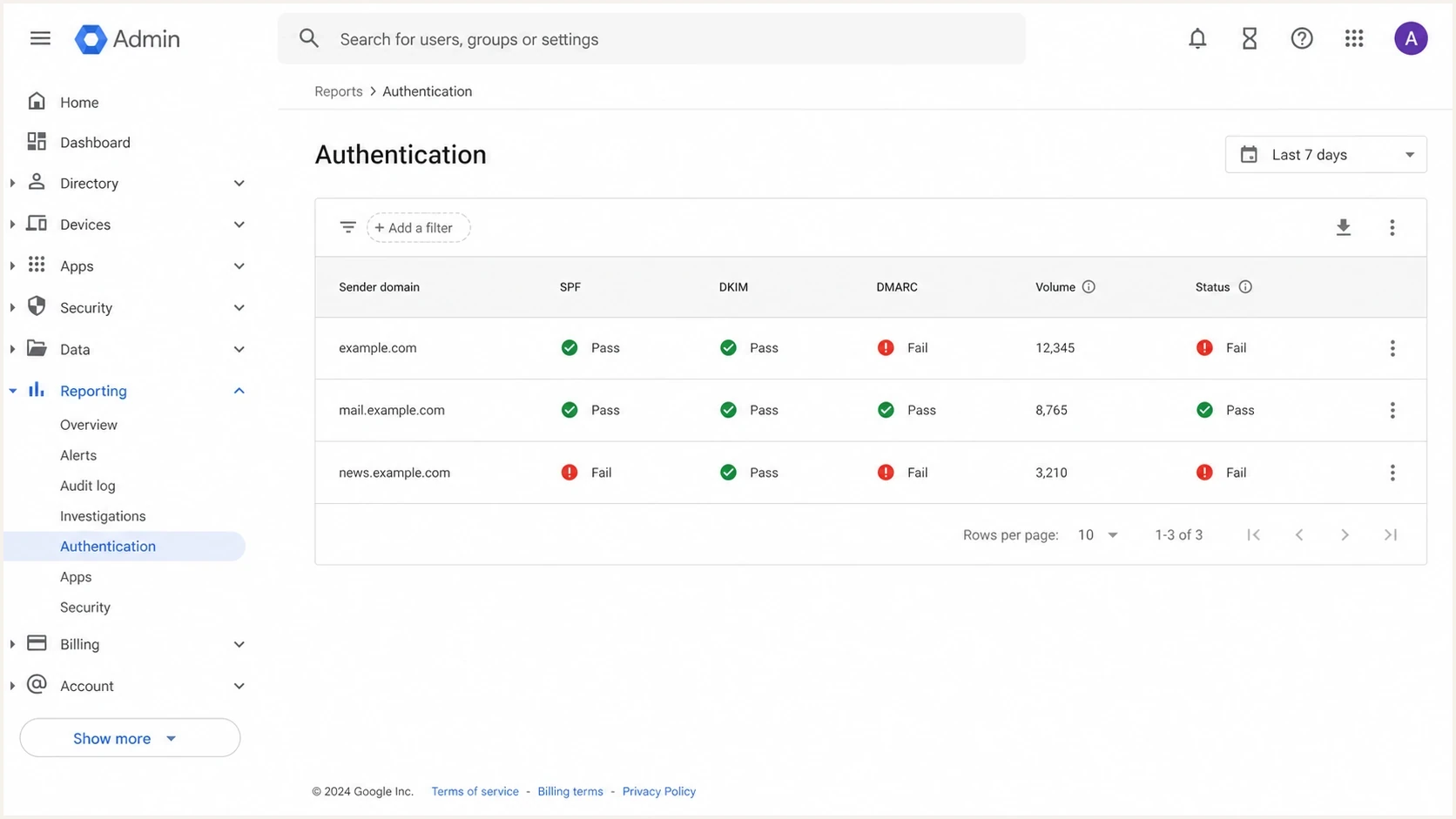Click the Dashboard tiles icon
Screen dimensions: 1456x819
[x=37, y=141]
